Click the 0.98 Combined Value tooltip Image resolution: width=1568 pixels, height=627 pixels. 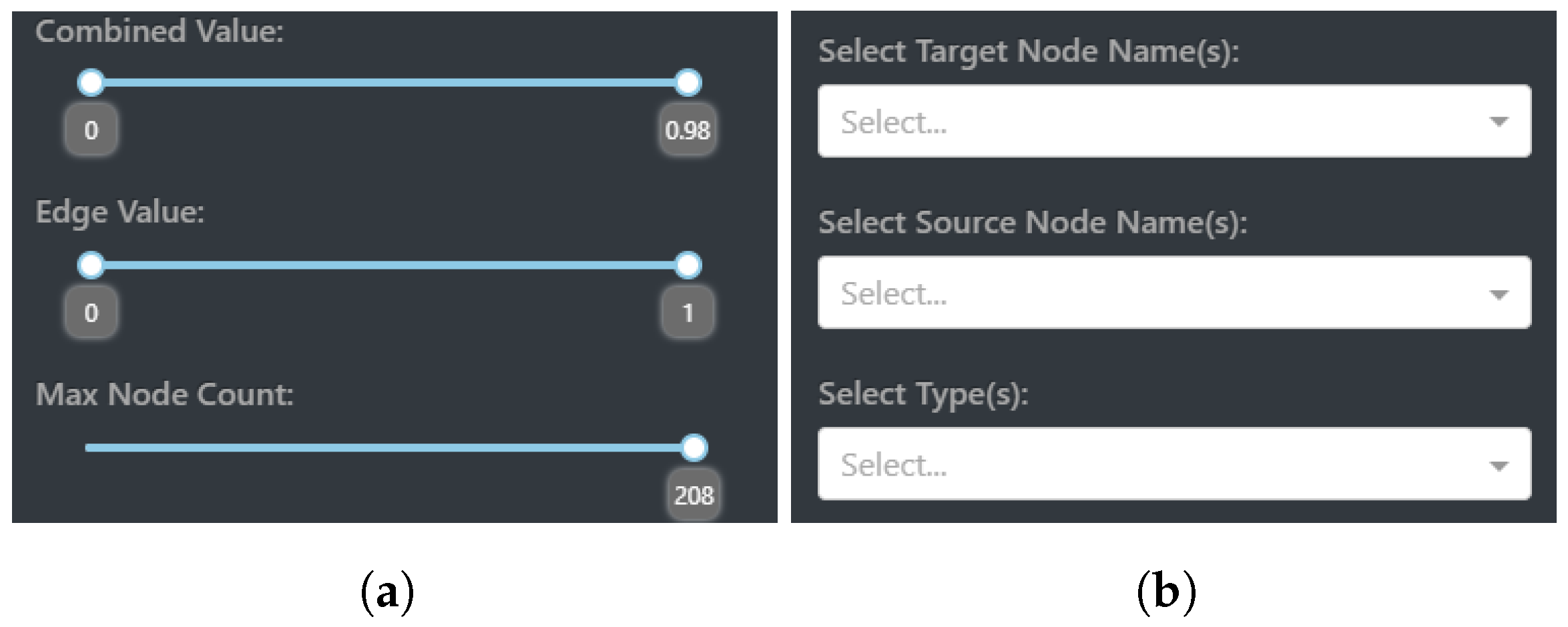point(688,130)
